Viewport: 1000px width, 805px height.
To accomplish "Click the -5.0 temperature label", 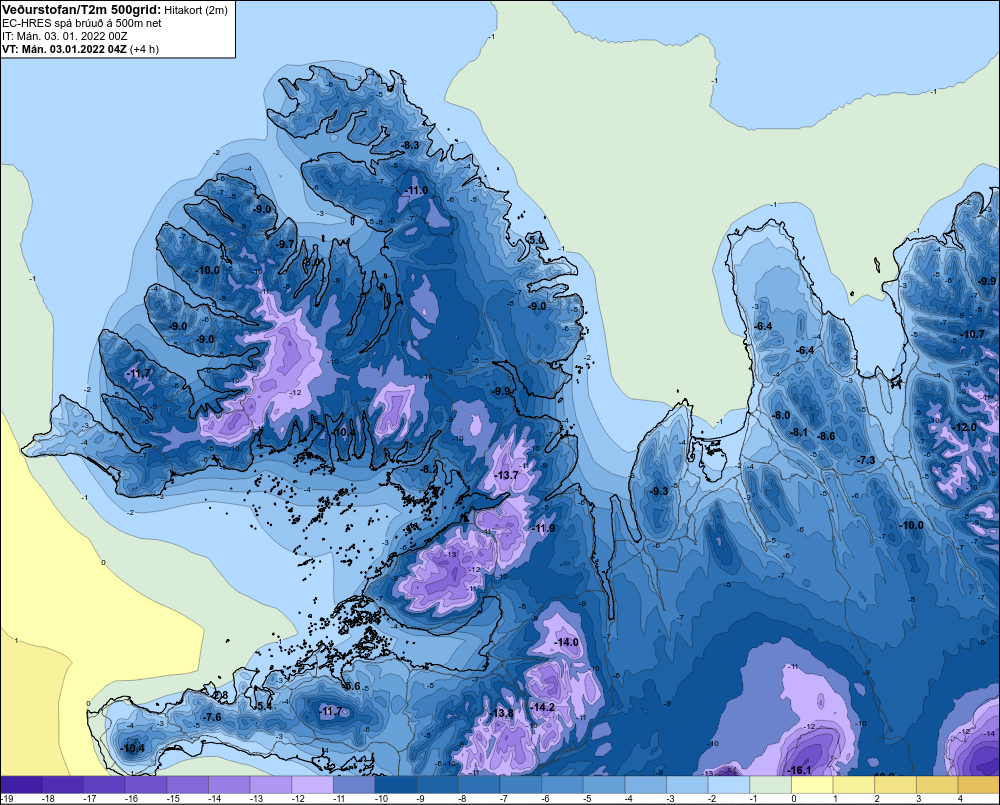I will pyautogui.click(x=537, y=240).
